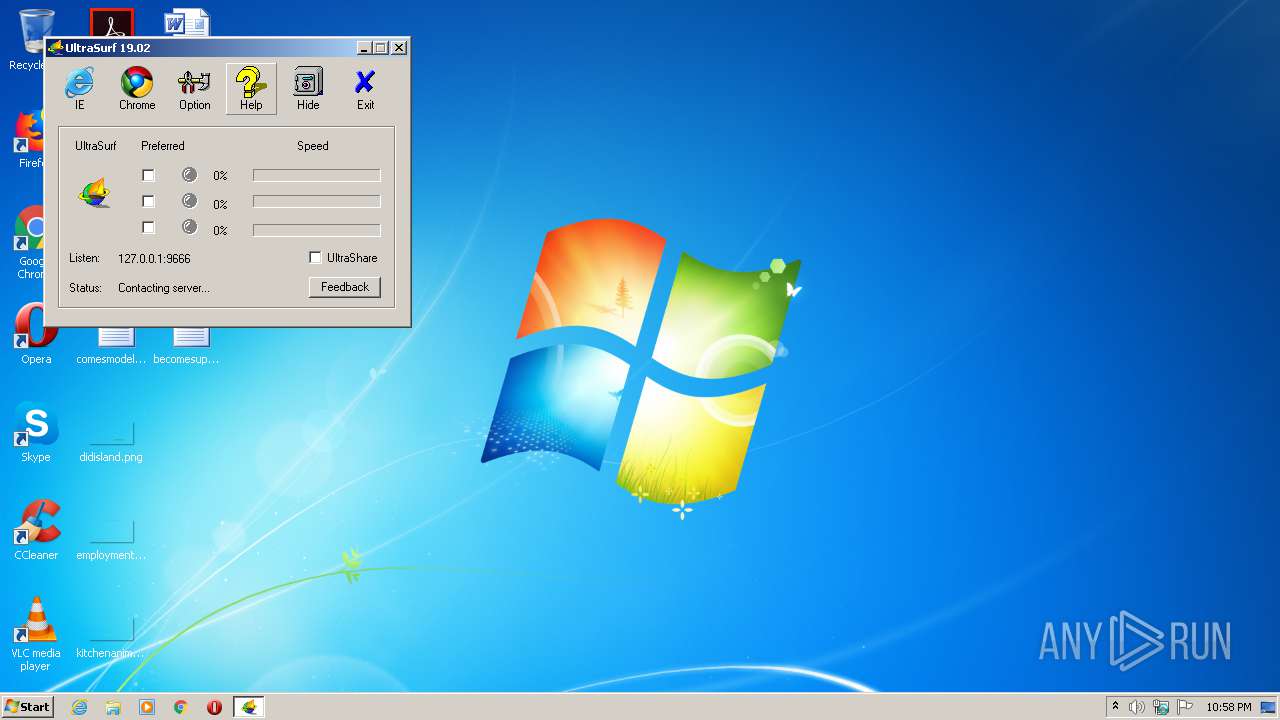The height and width of the screenshot is (720, 1280).
Task: Select the becomesup desktop document
Action: tap(186, 346)
